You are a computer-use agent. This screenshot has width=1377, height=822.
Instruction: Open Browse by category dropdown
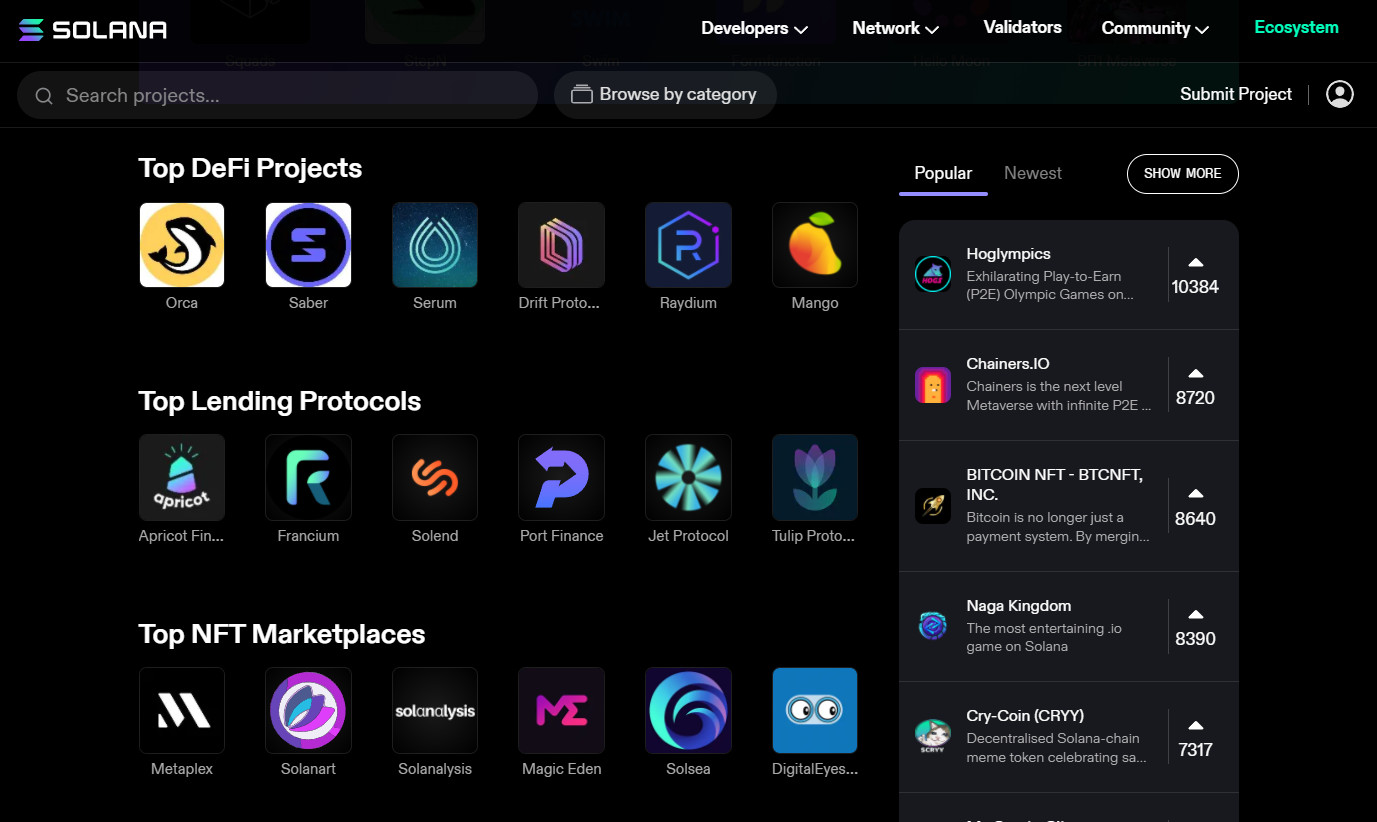(x=665, y=95)
